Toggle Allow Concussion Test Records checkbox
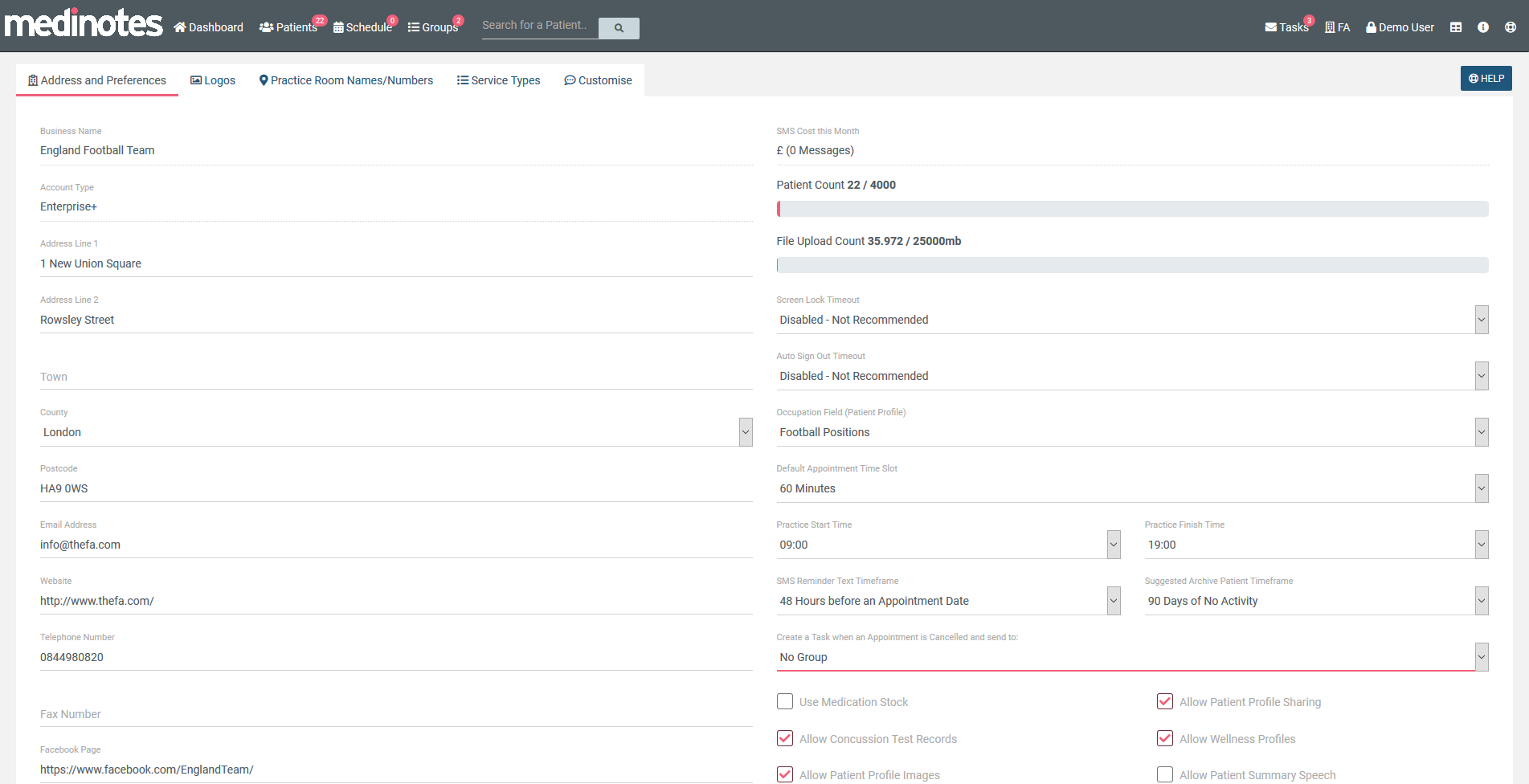The width and height of the screenshot is (1529, 784). coord(785,738)
